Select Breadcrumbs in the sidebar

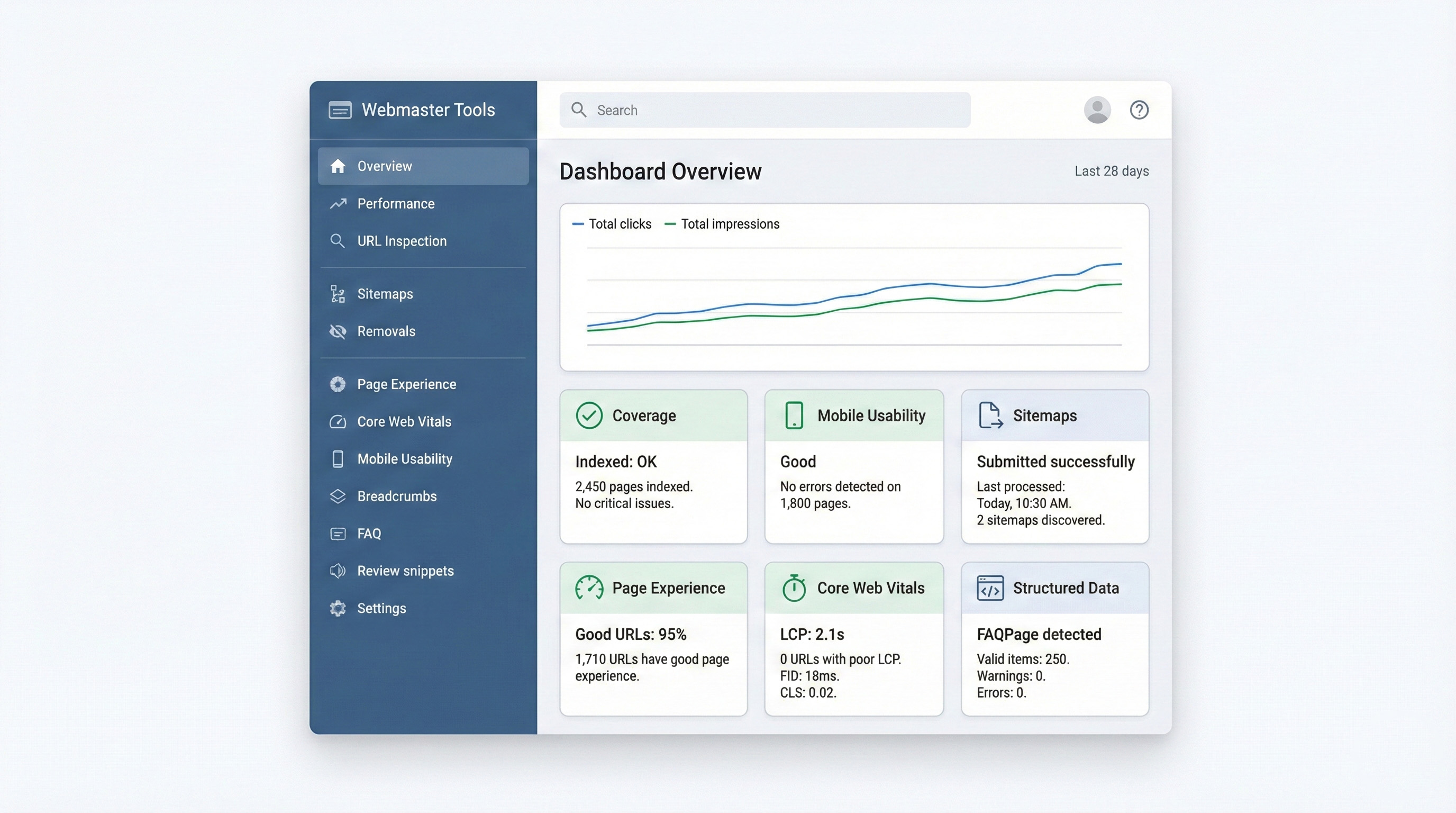point(396,496)
